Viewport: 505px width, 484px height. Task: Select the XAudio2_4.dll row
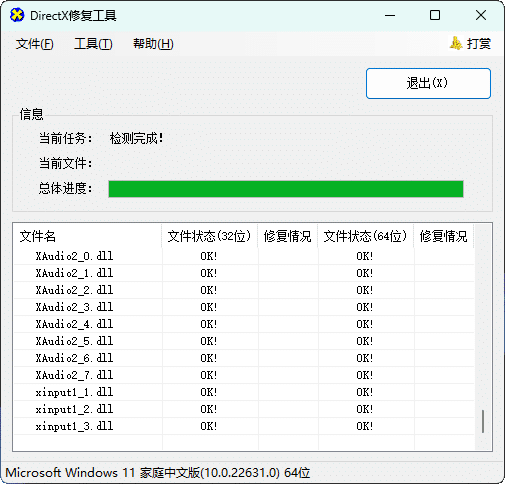pyautogui.click(x=244, y=324)
